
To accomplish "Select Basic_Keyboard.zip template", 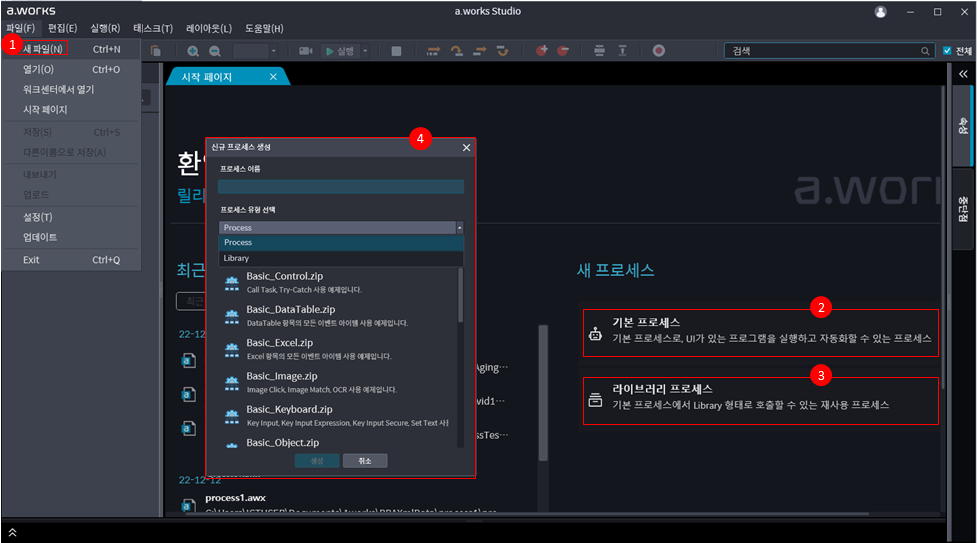I will tap(338, 415).
